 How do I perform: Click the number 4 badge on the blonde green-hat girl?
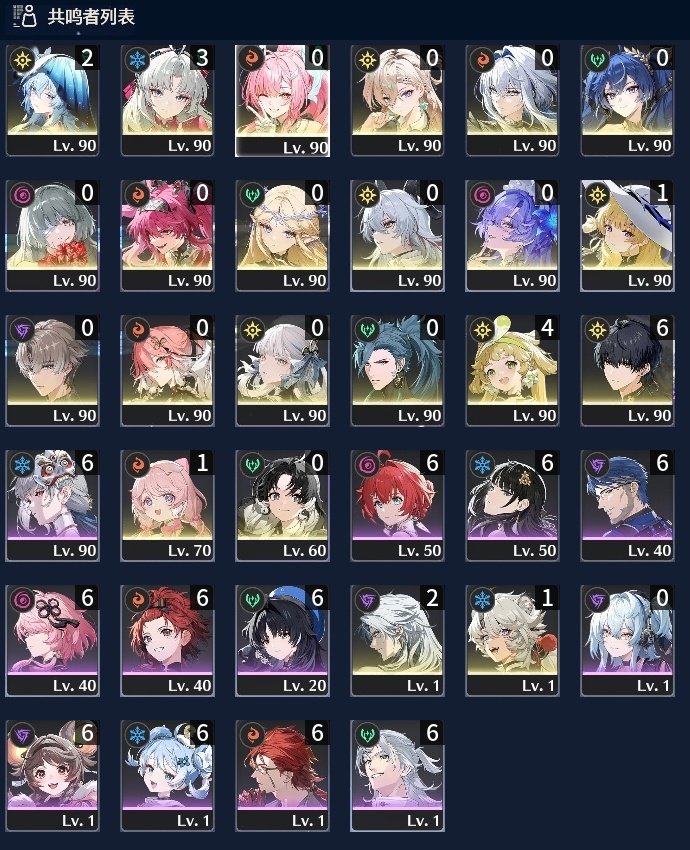tap(547, 327)
